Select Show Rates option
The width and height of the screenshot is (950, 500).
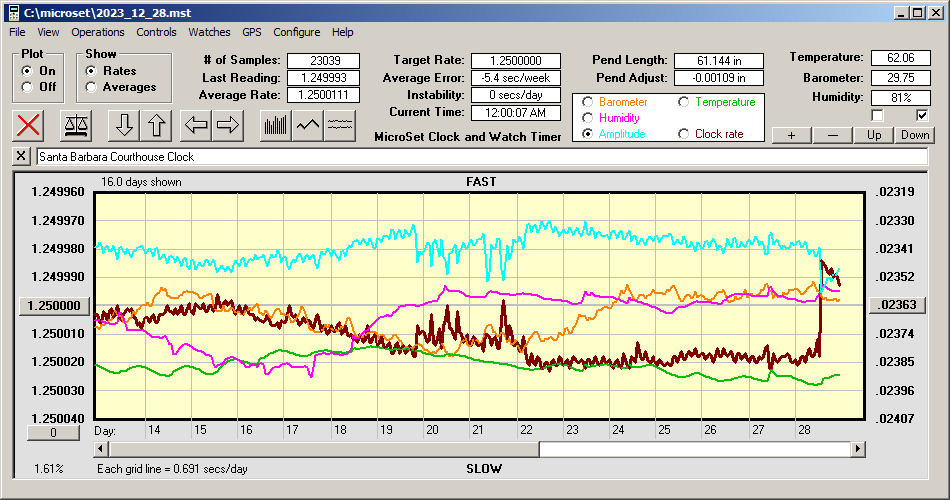click(91, 71)
